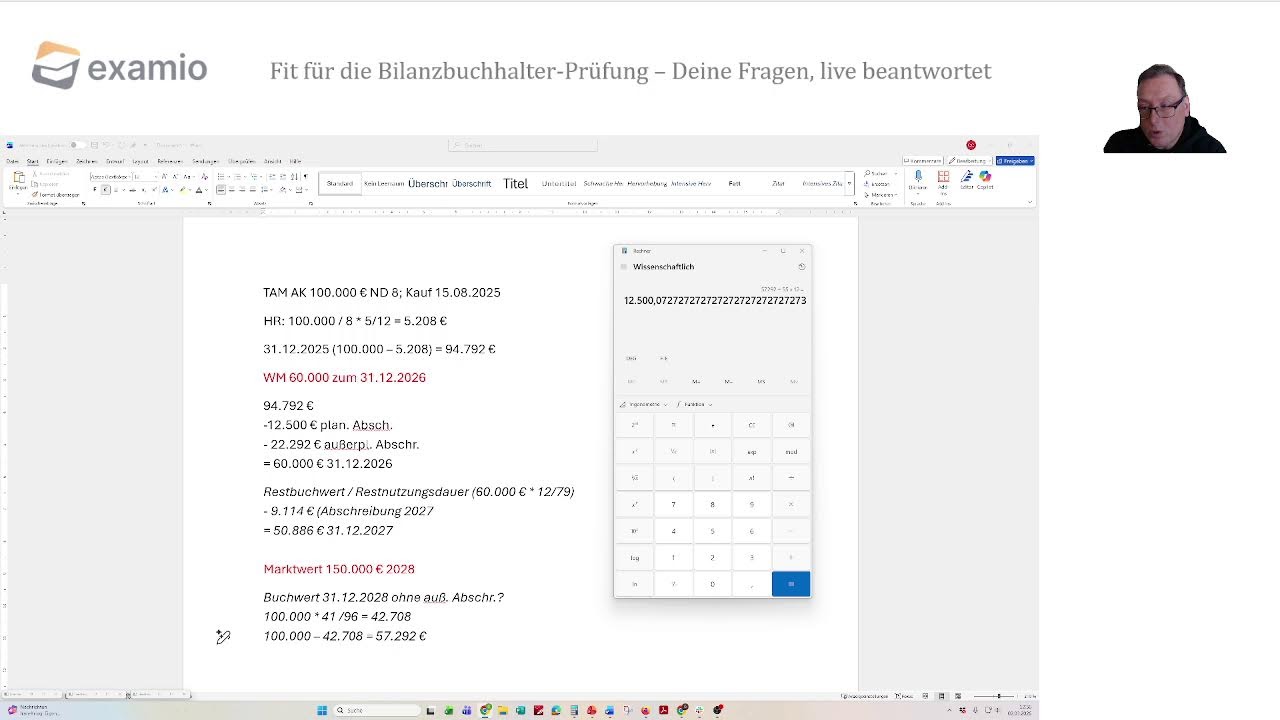This screenshot has width=1280, height=720.
Task: Click the clear formatting icon
Action: click(x=204, y=177)
